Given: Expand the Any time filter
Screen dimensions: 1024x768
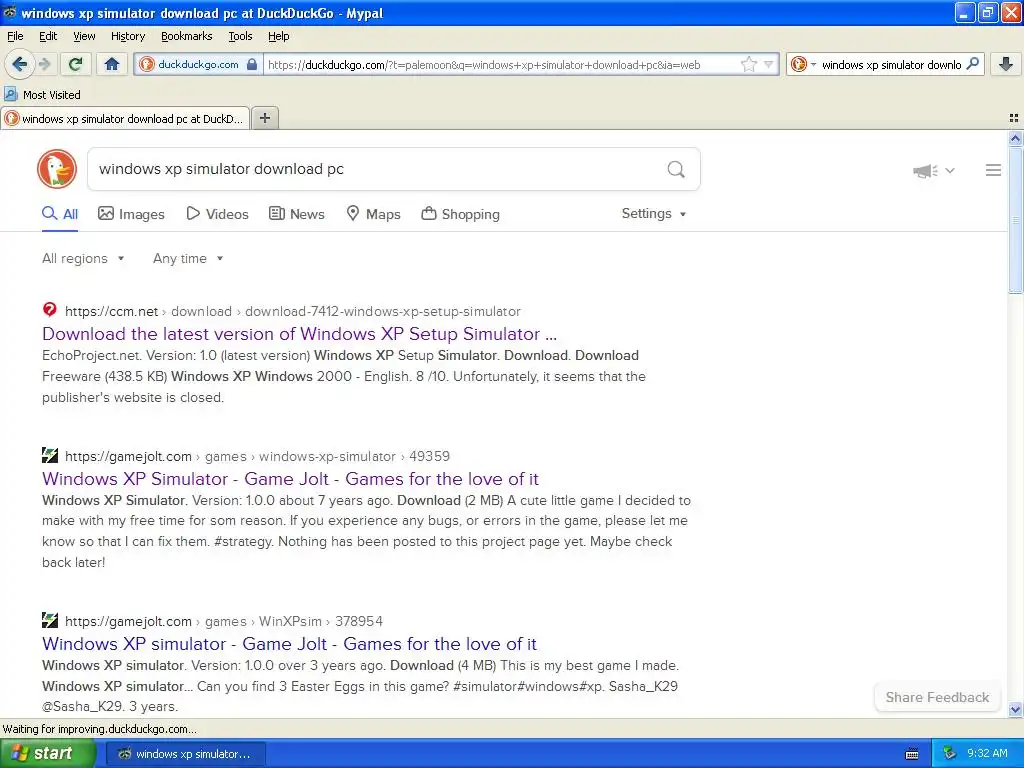Looking at the screenshot, I should 188,259.
